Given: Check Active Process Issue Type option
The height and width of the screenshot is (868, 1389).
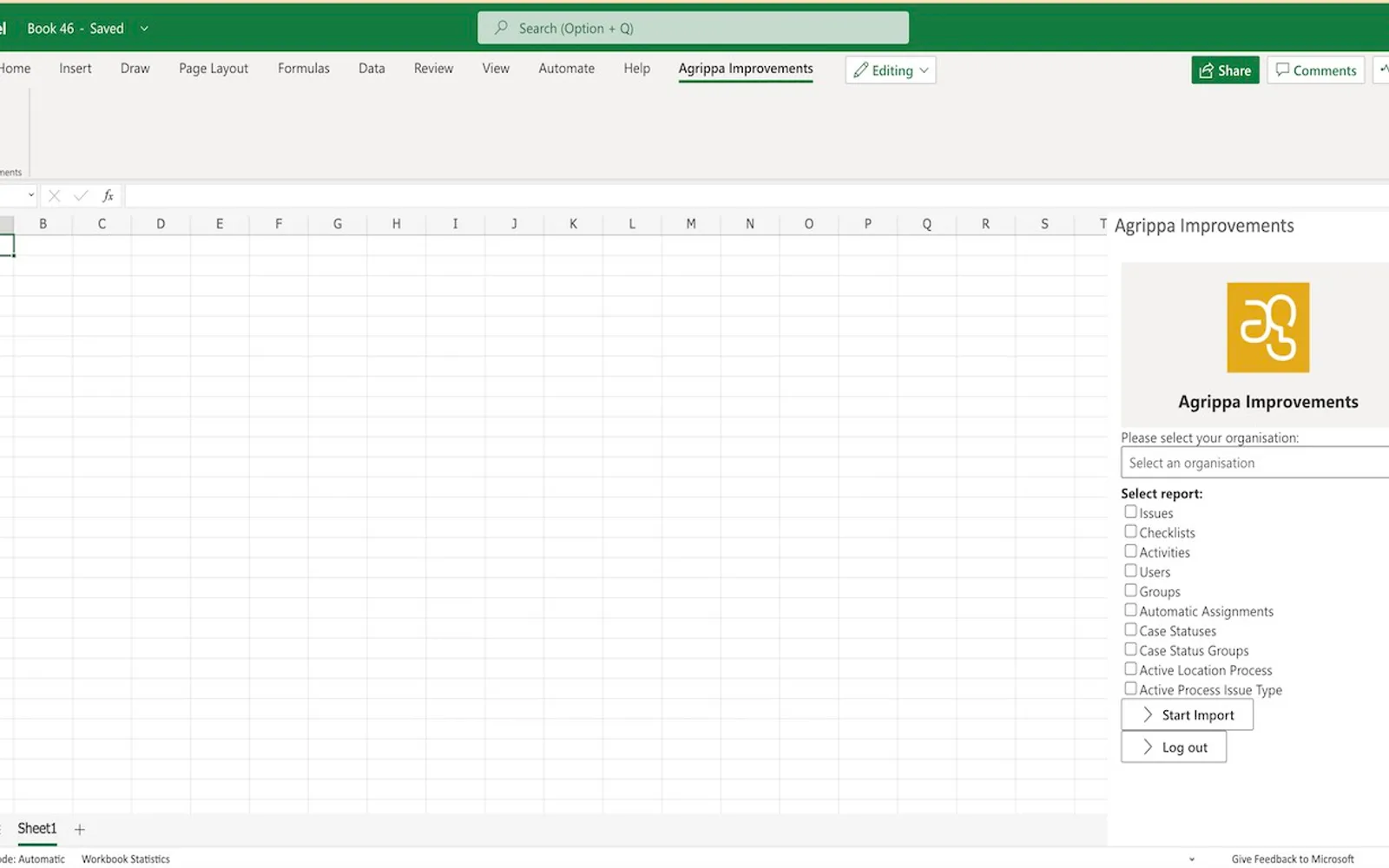Looking at the screenshot, I should [x=1130, y=689].
